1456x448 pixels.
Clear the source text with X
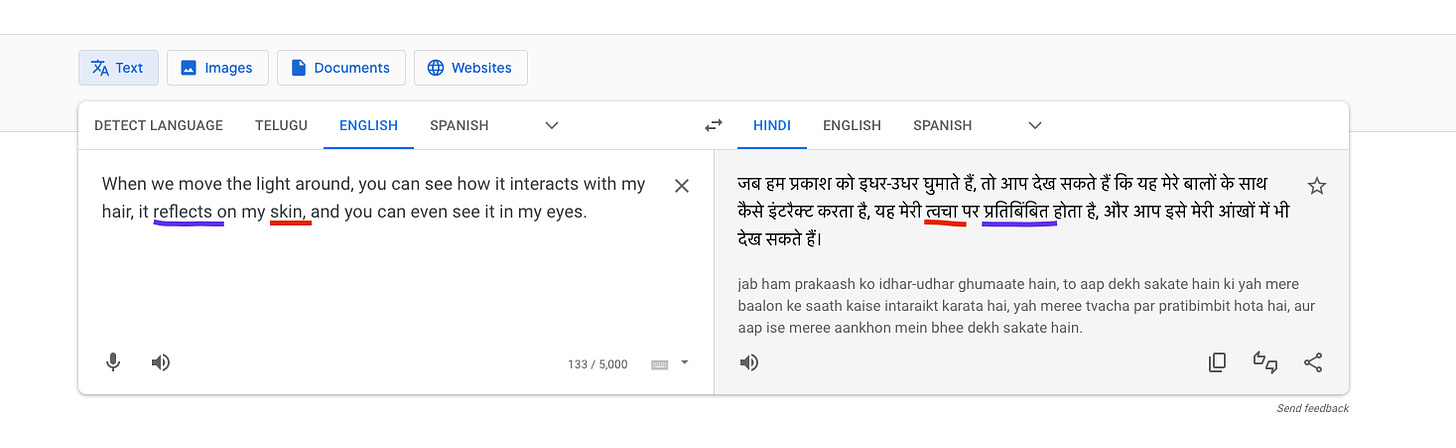click(x=682, y=186)
